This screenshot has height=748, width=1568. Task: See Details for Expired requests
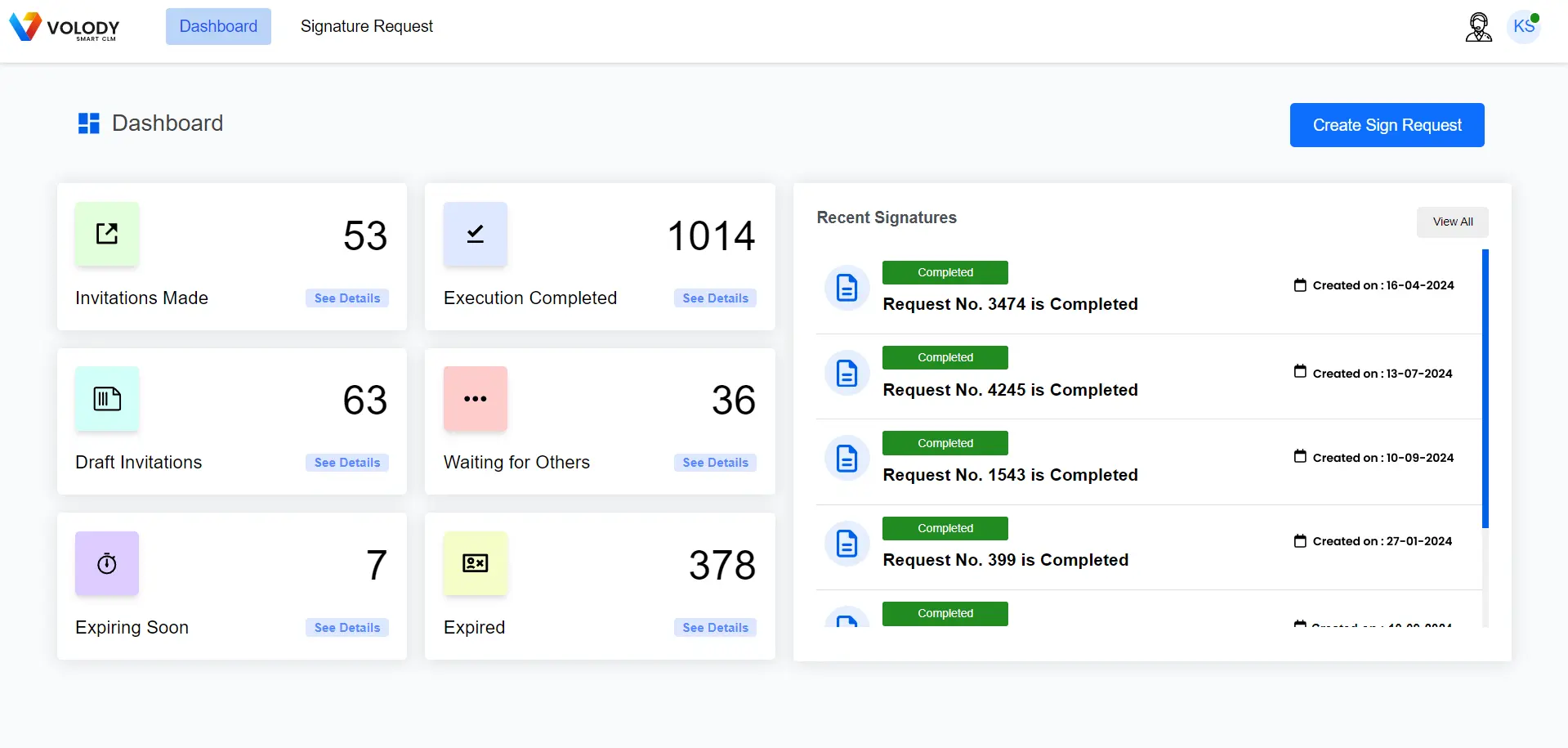(x=716, y=628)
